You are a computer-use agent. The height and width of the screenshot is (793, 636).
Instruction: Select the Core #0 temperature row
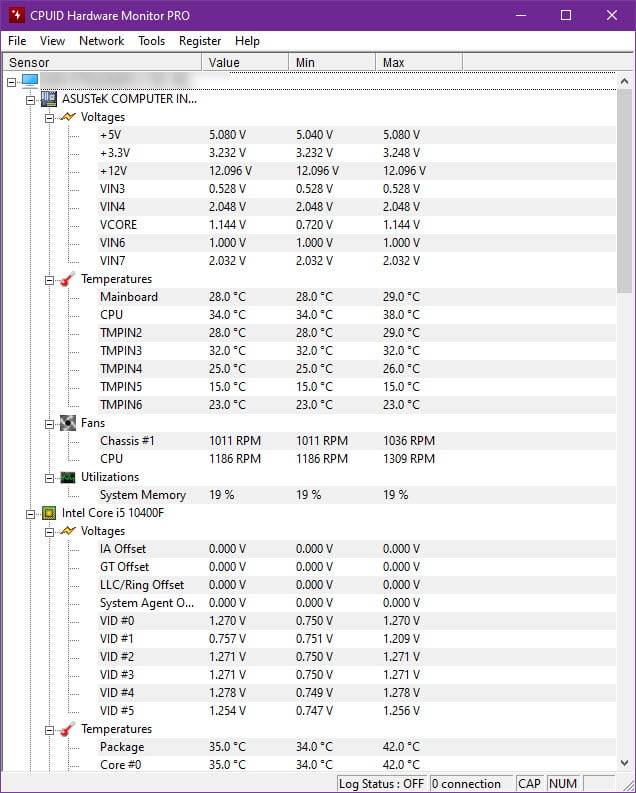coord(357,765)
